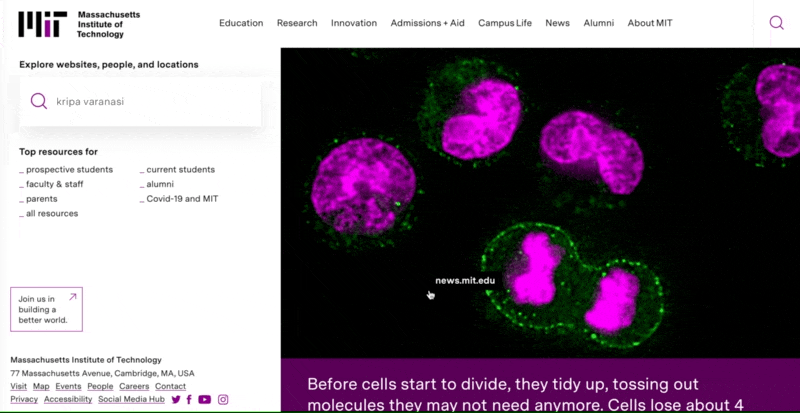
Task: Open the Education menu
Action: coord(241,23)
